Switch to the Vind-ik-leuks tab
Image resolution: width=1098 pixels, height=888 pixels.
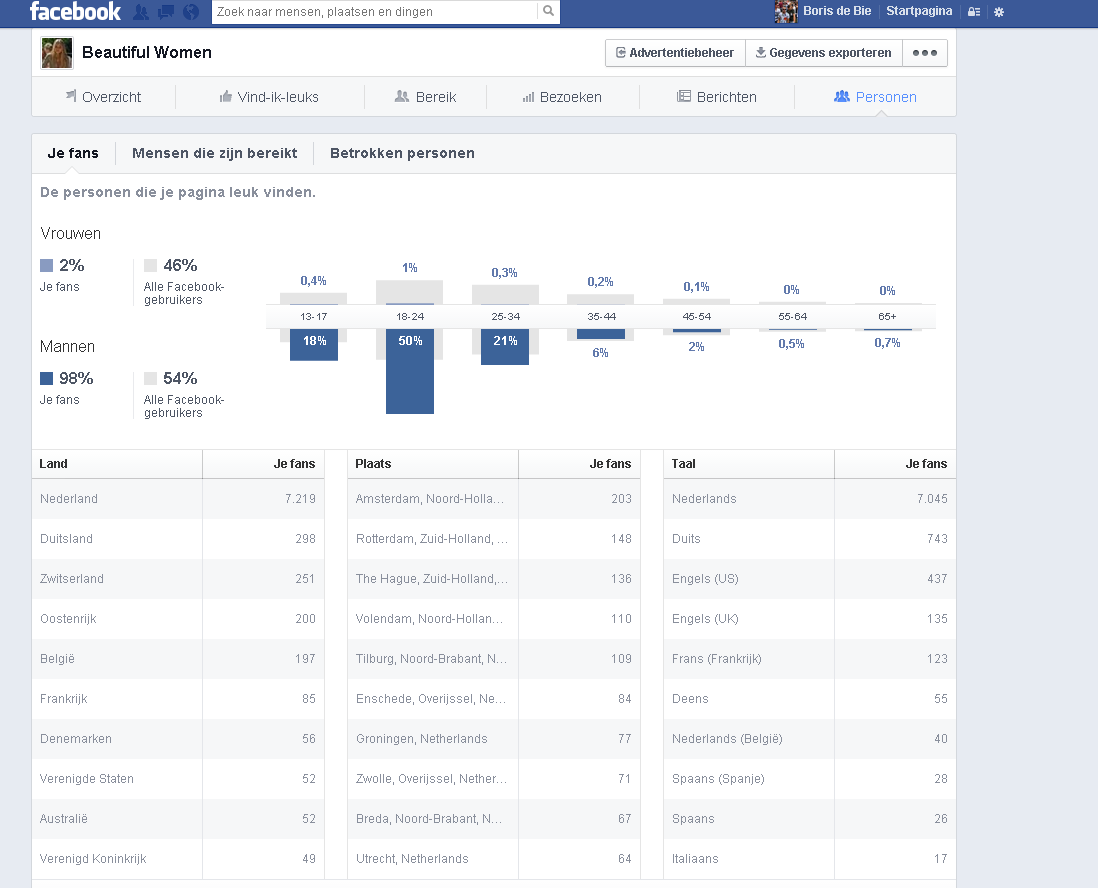[x=270, y=97]
